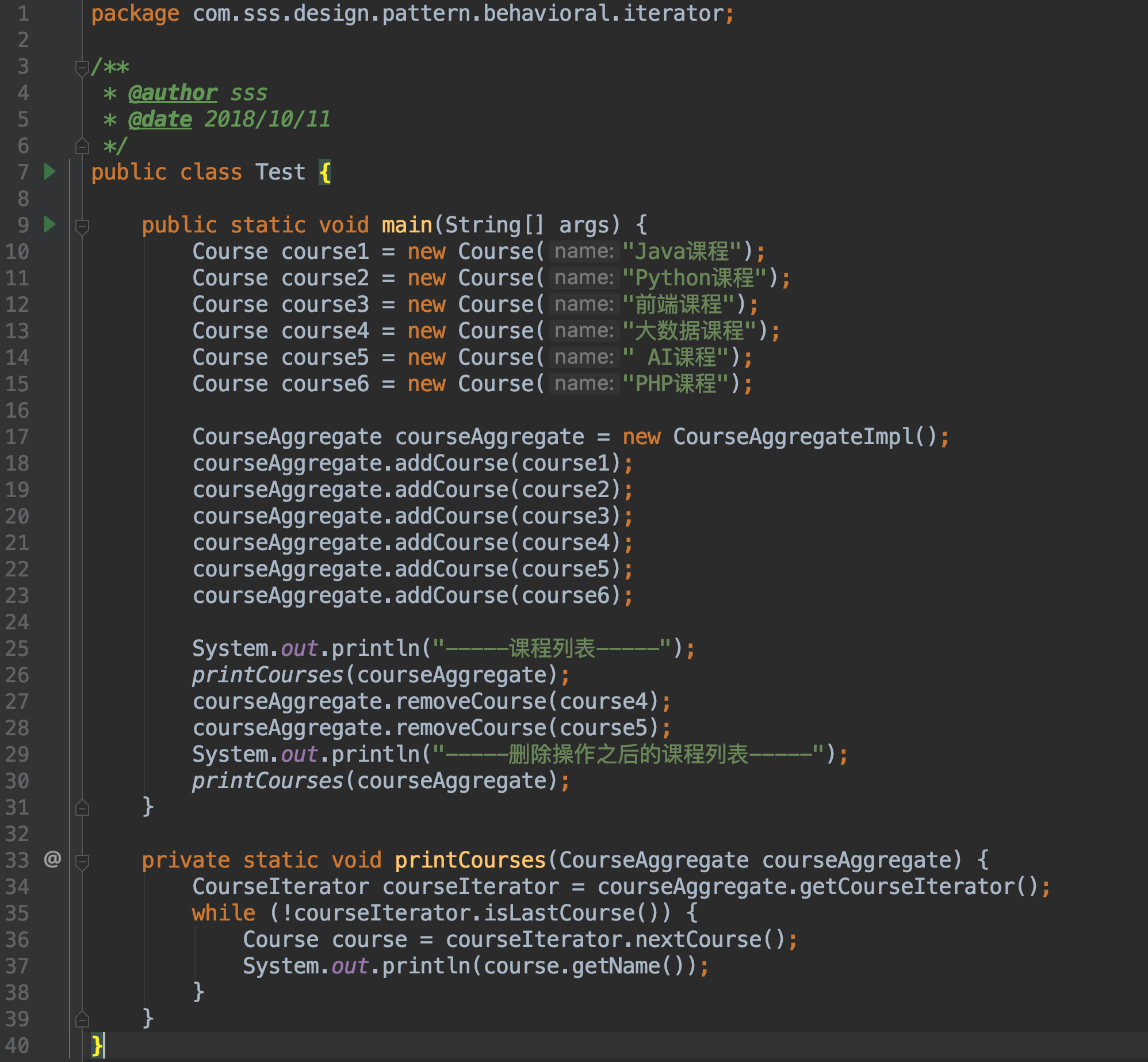
Task: Click run arrow beside main method
Action: point(50,224)
